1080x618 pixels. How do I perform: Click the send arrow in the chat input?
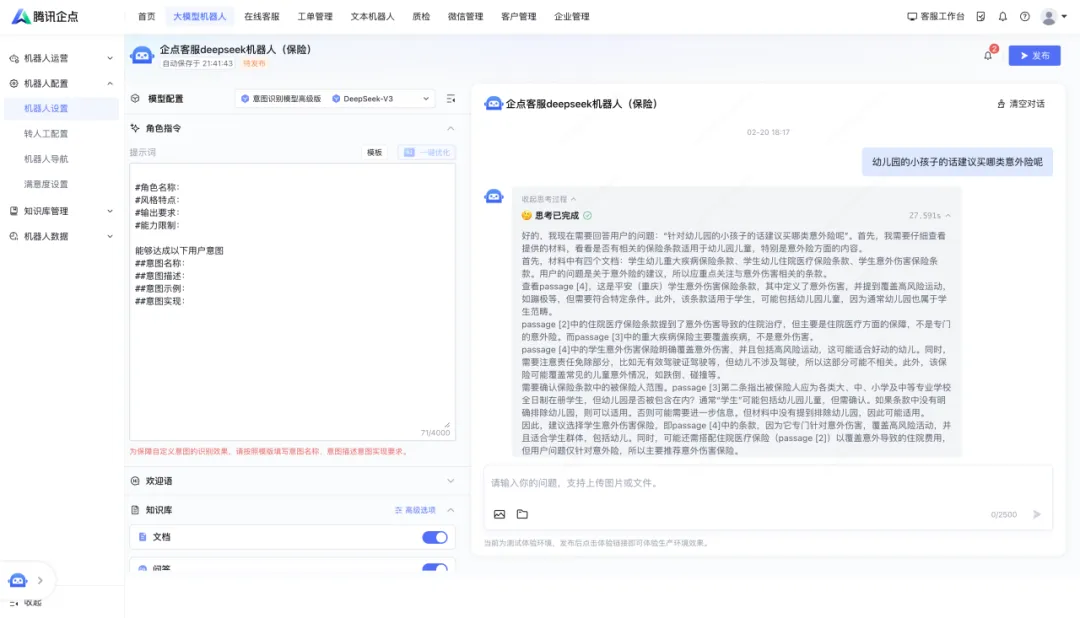pyautogui.click(x=1037, y=513)
